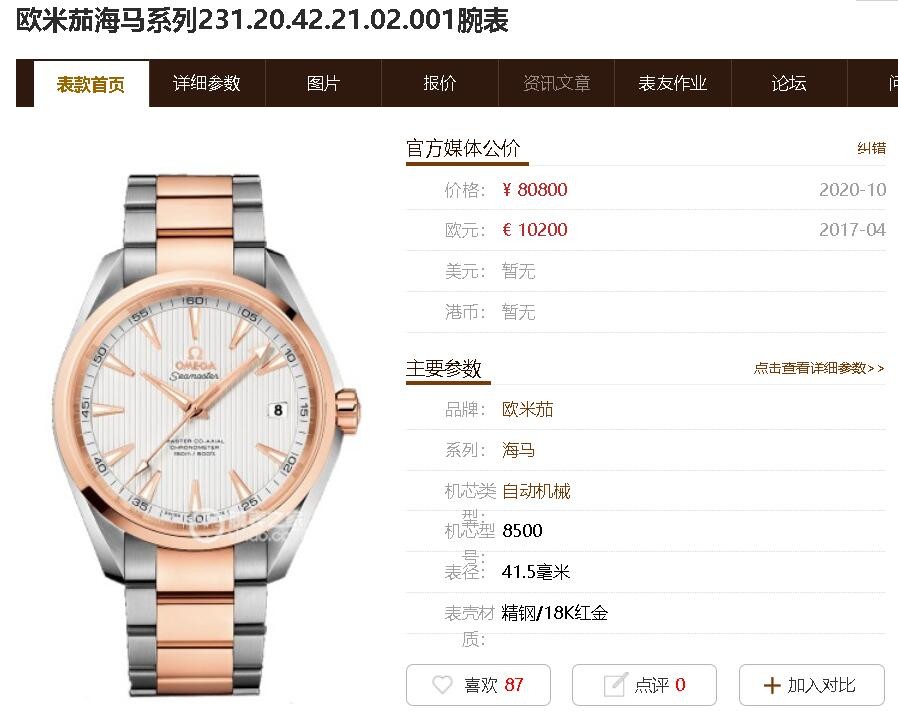
Task: Open the 欧米茄 brand link
Action: (x=527, y=409)
